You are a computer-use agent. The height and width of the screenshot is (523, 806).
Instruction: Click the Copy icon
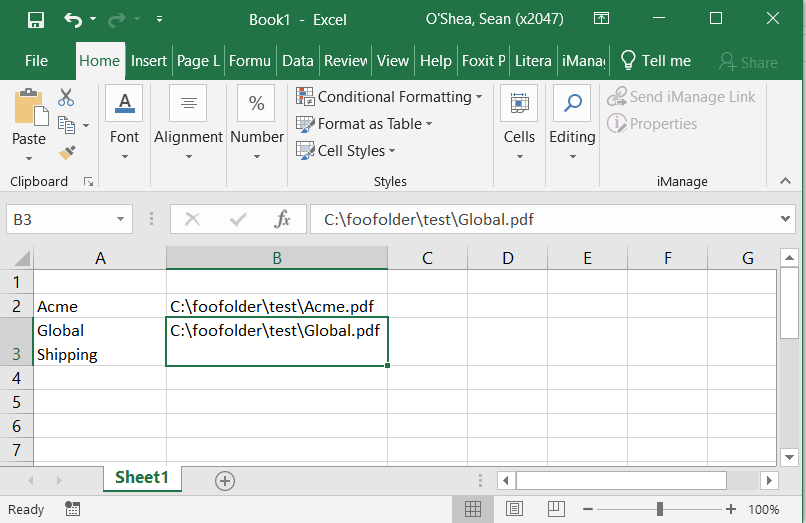[x=66, y=125]
